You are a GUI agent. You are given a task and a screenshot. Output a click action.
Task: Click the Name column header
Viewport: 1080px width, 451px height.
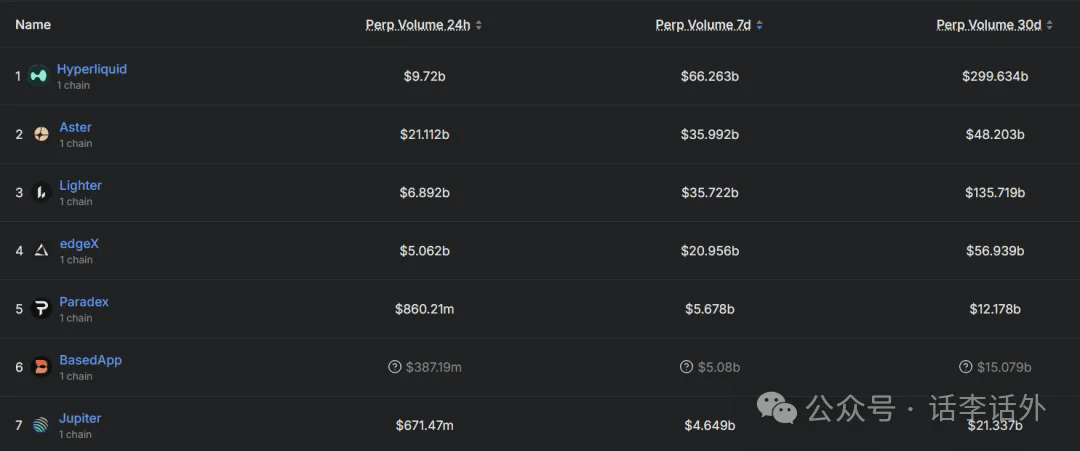coord(33,25)
